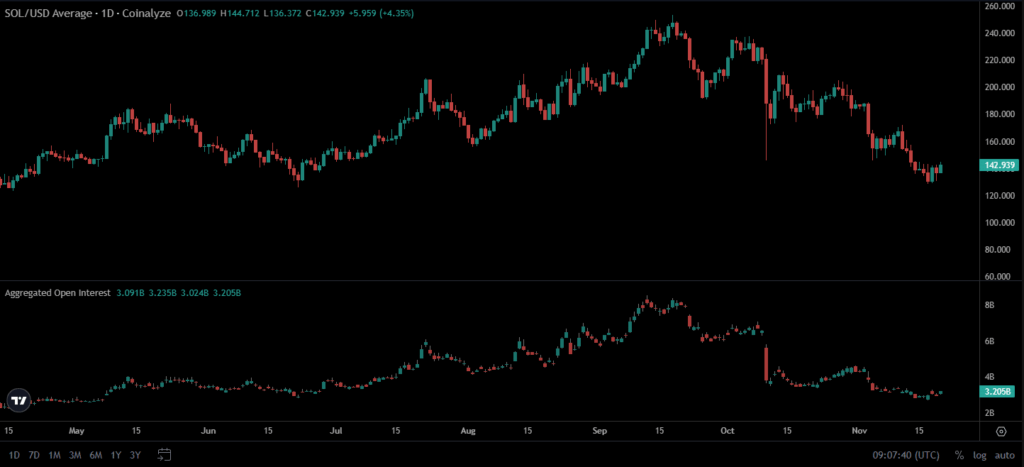Click the Sep label on time axis
The image size is (1024, 467).
600,431
